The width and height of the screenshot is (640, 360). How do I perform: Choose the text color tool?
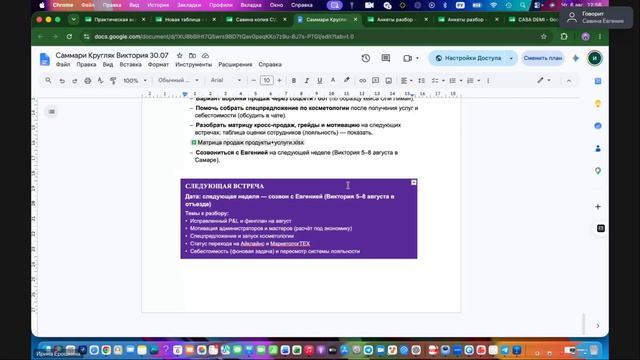coord(333,81)
